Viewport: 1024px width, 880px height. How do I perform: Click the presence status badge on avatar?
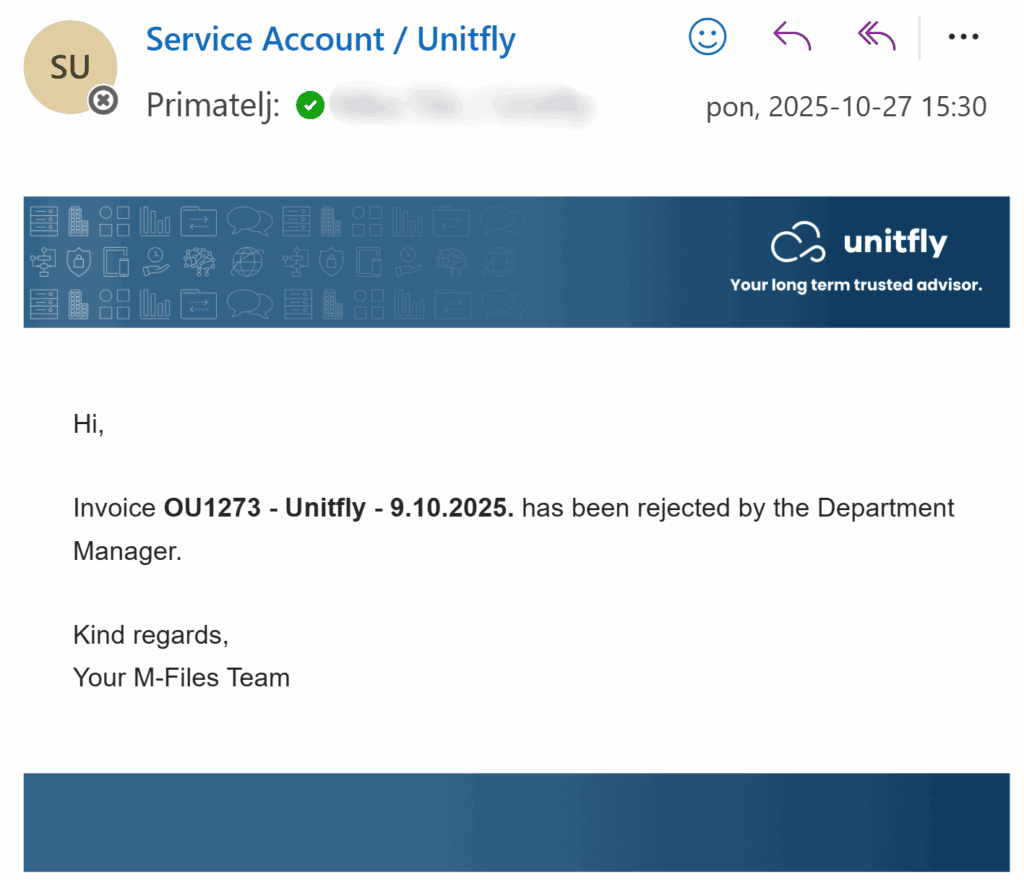click(103, 100)
